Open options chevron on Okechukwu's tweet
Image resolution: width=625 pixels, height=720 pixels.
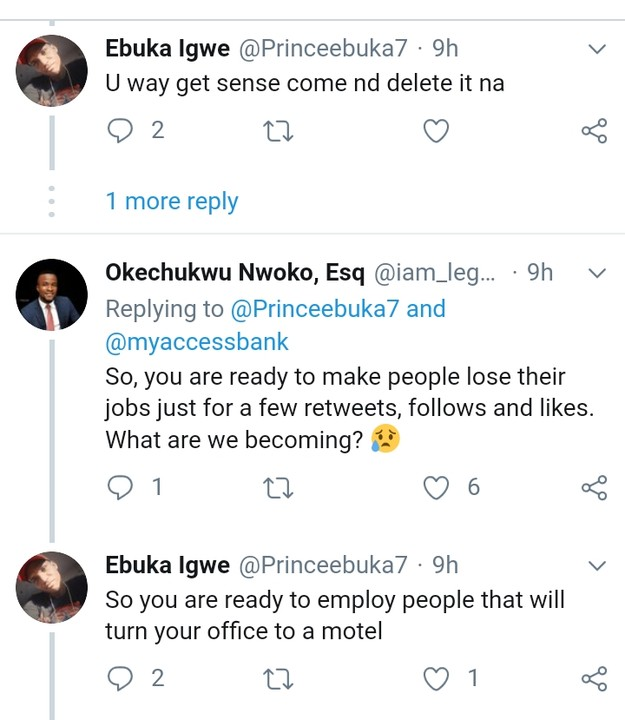click(597, 273)
